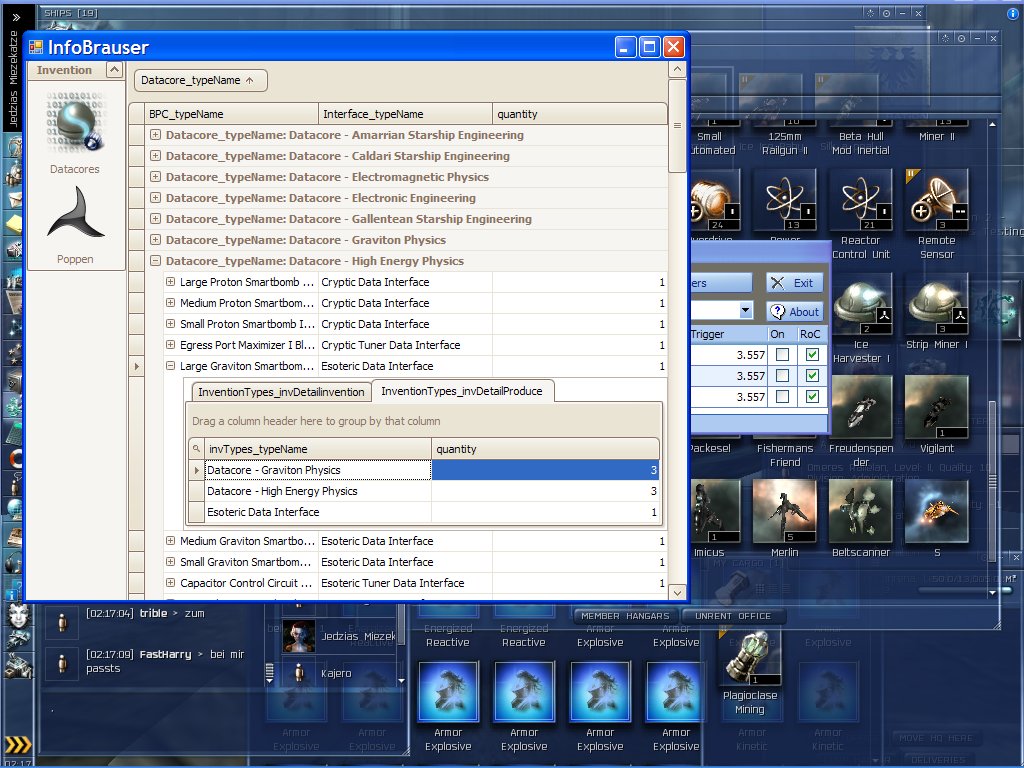Select the Datacore - Graviton Physics cell
The width and height of the screenshot is (1024, 768).
tap(318, 470)
